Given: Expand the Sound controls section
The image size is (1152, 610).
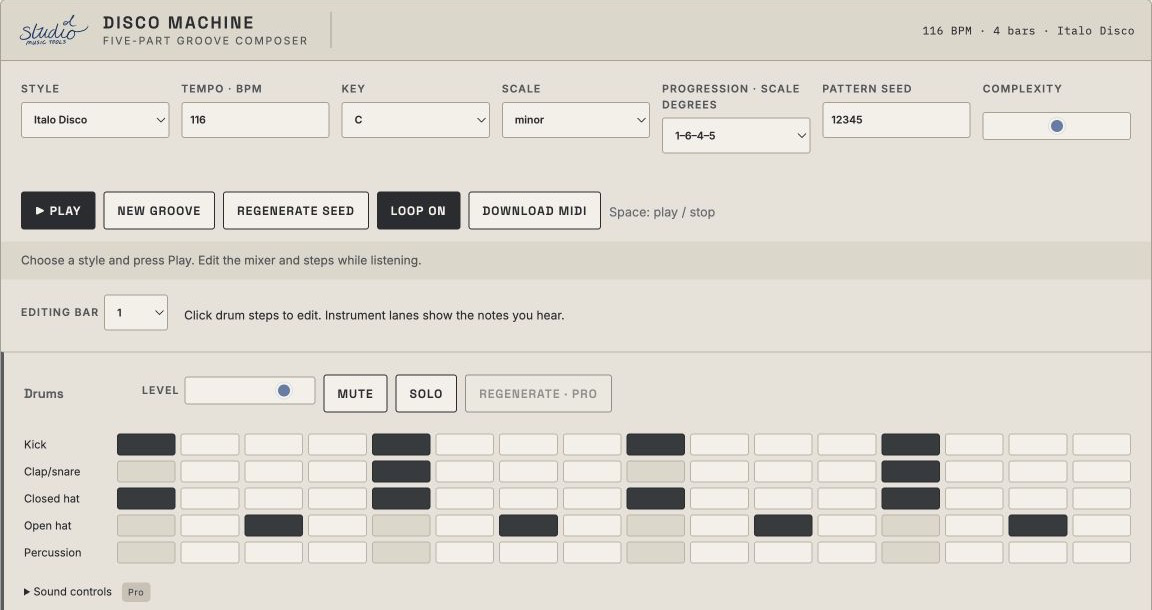Looking at the screenshot, I should point(68,592).
